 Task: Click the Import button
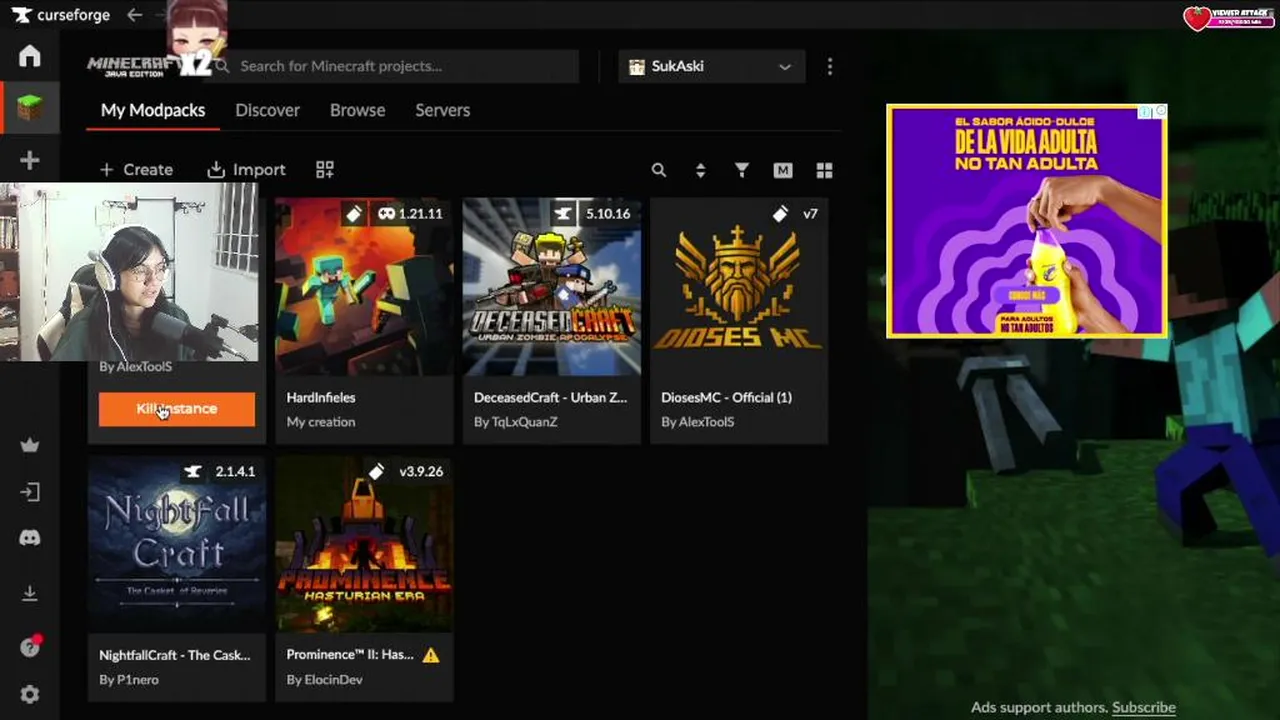point(246,170)
